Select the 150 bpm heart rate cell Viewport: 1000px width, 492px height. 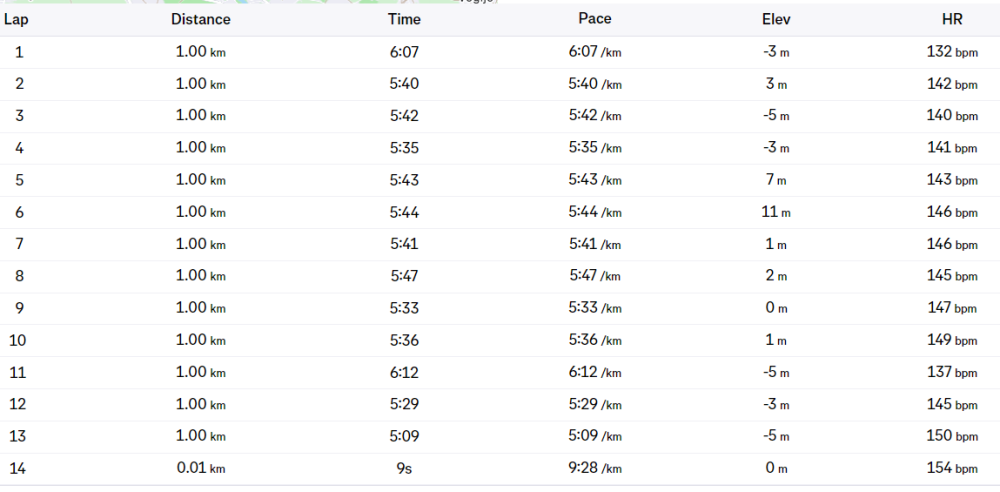[x=952, y=436]
